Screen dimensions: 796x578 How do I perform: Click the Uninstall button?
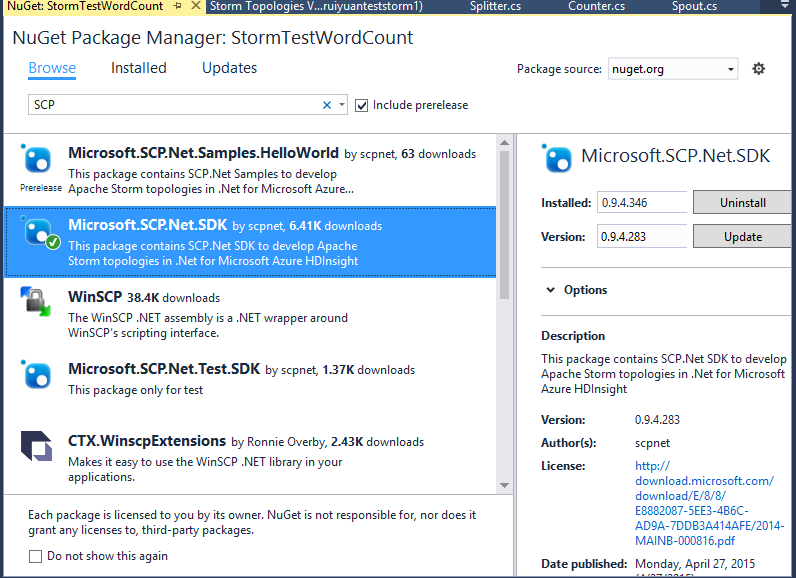(742, 202)
